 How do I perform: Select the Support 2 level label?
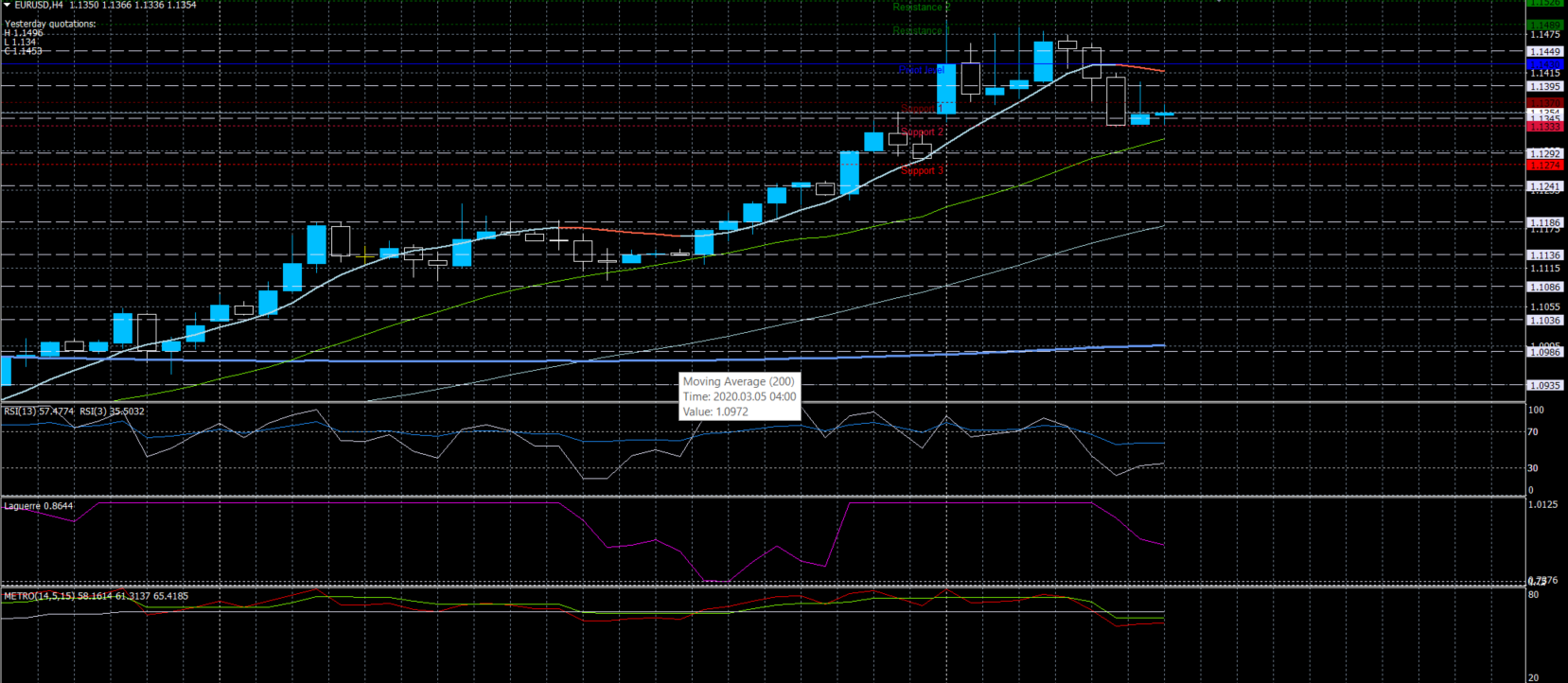pyautogui.click(x=922, y=131)
